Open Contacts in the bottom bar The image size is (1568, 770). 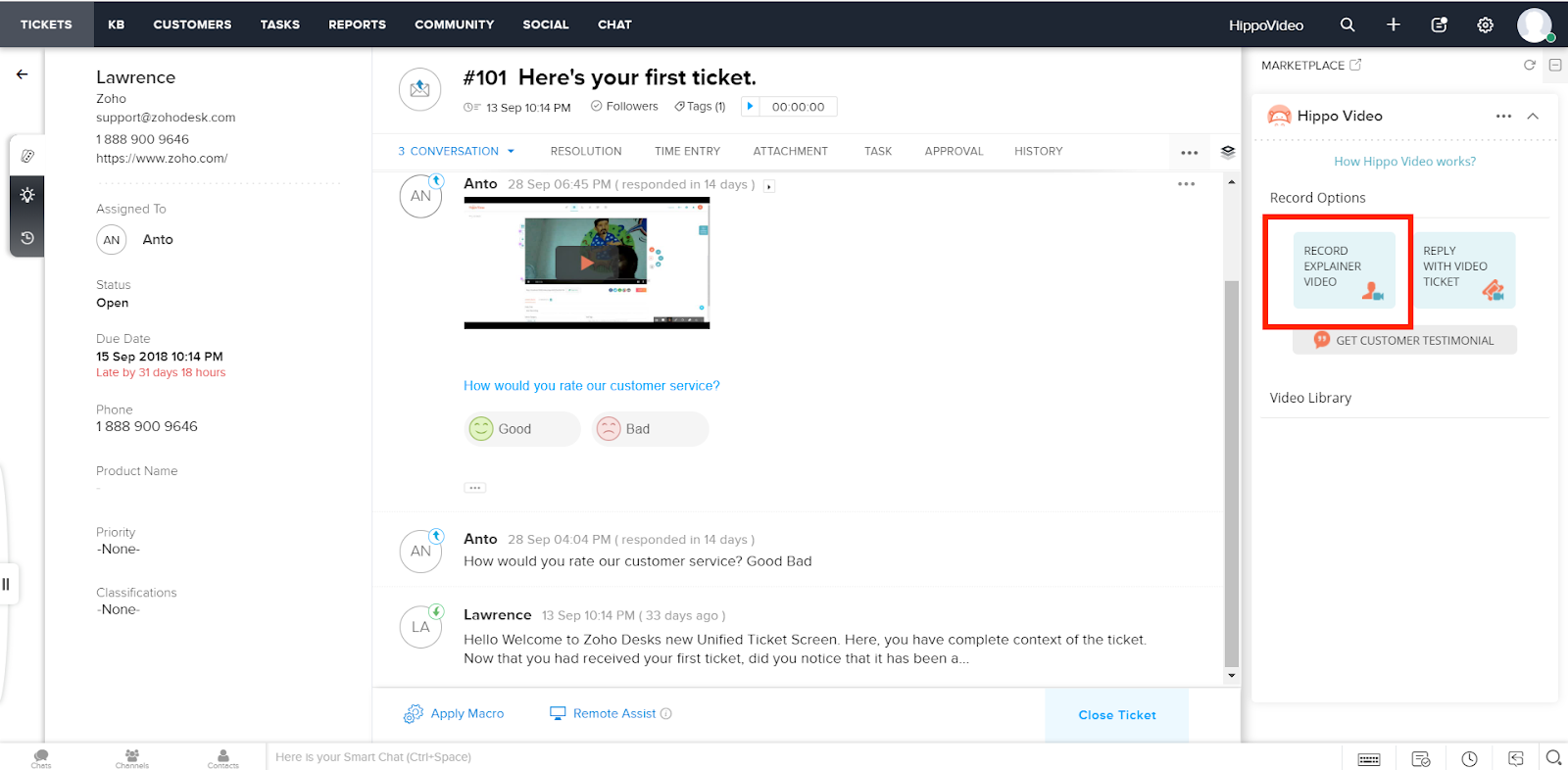point(223,758)
